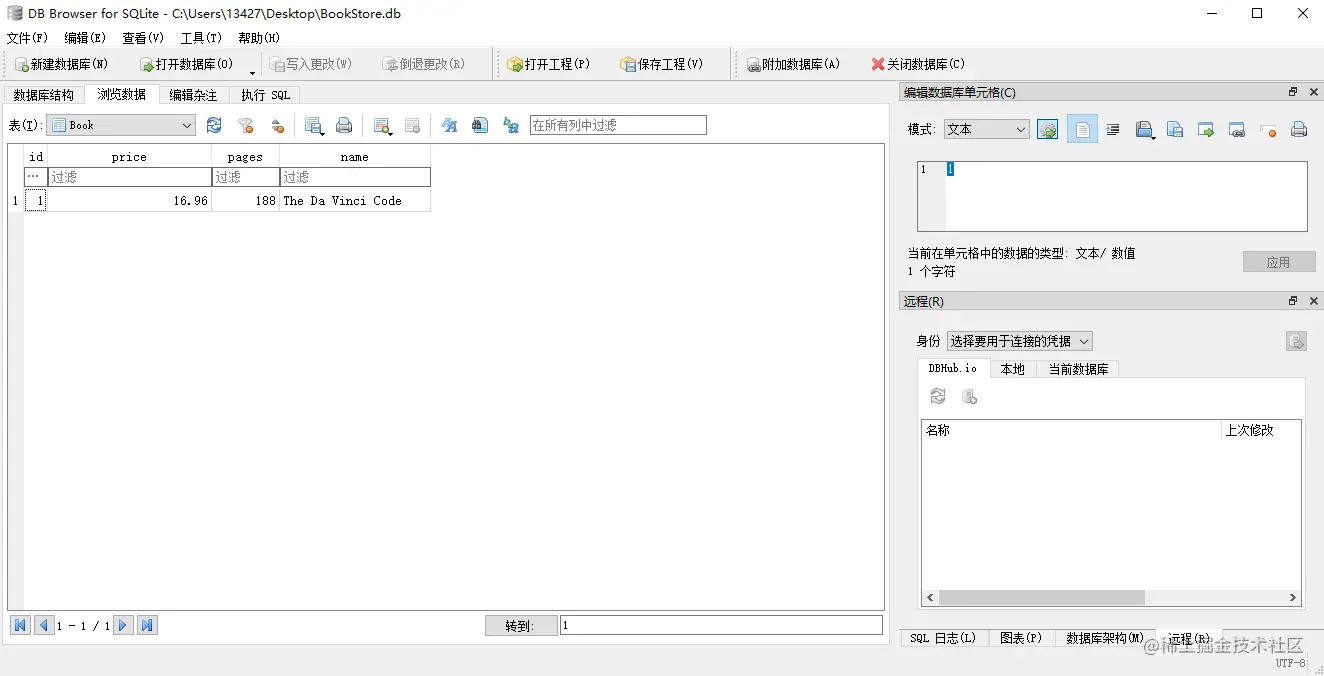Screen dimensions: 1324x676
Task: Sort by the pages column header
Action: click(x=245, y=156)
